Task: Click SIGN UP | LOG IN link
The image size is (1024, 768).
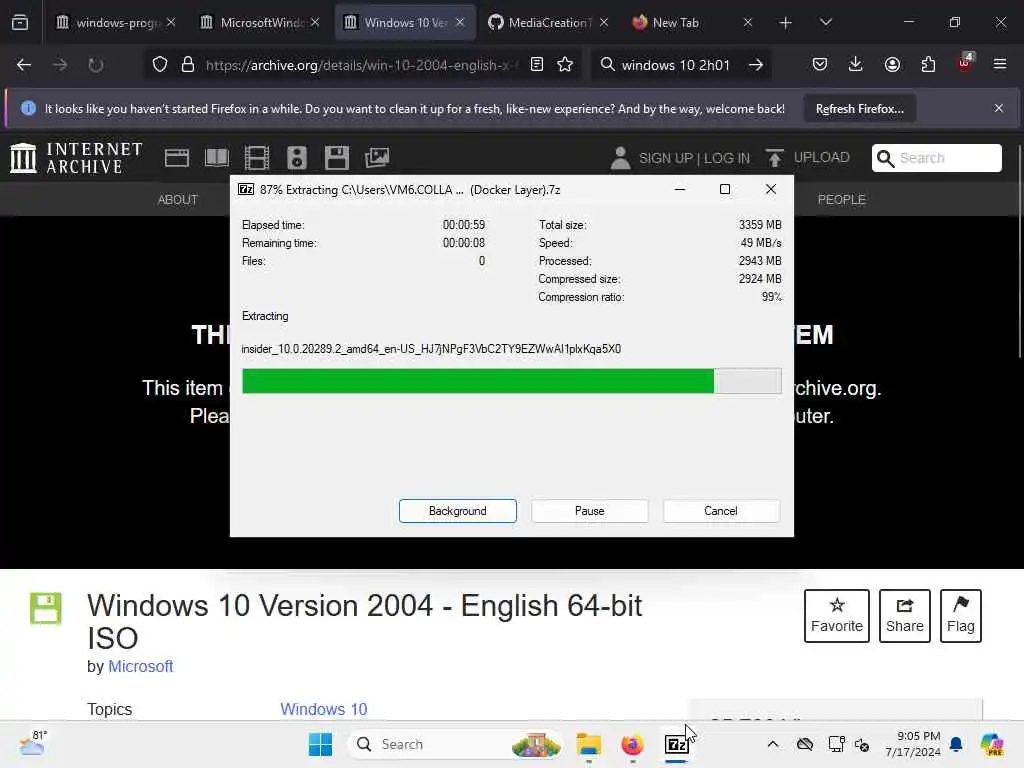Action: pos(694,159)
